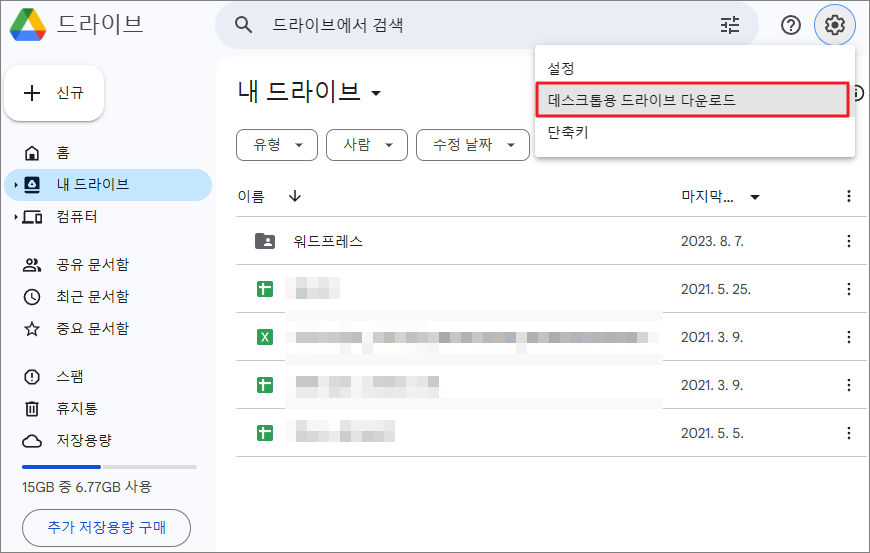Expand the 내 드라이브 tree arrow
This screenshot has height=553, width=870.
pos(15,185)
